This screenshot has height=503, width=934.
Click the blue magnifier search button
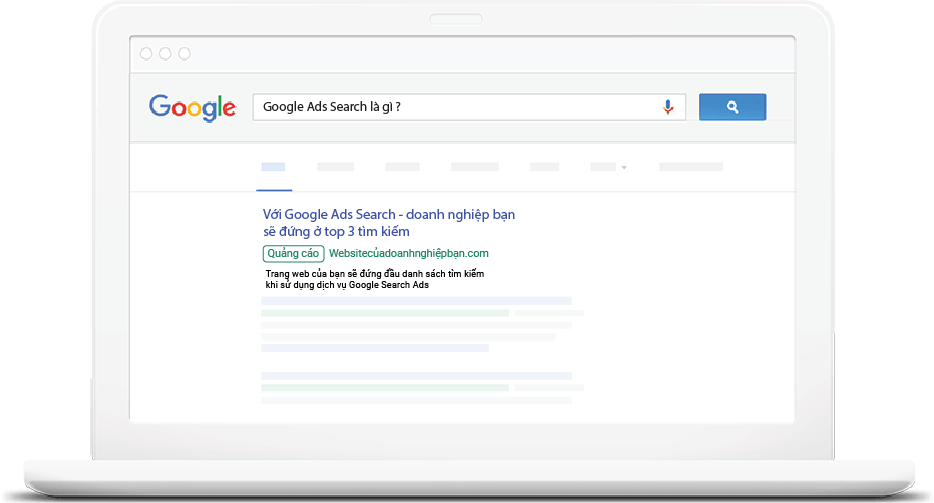pos(732,107)
